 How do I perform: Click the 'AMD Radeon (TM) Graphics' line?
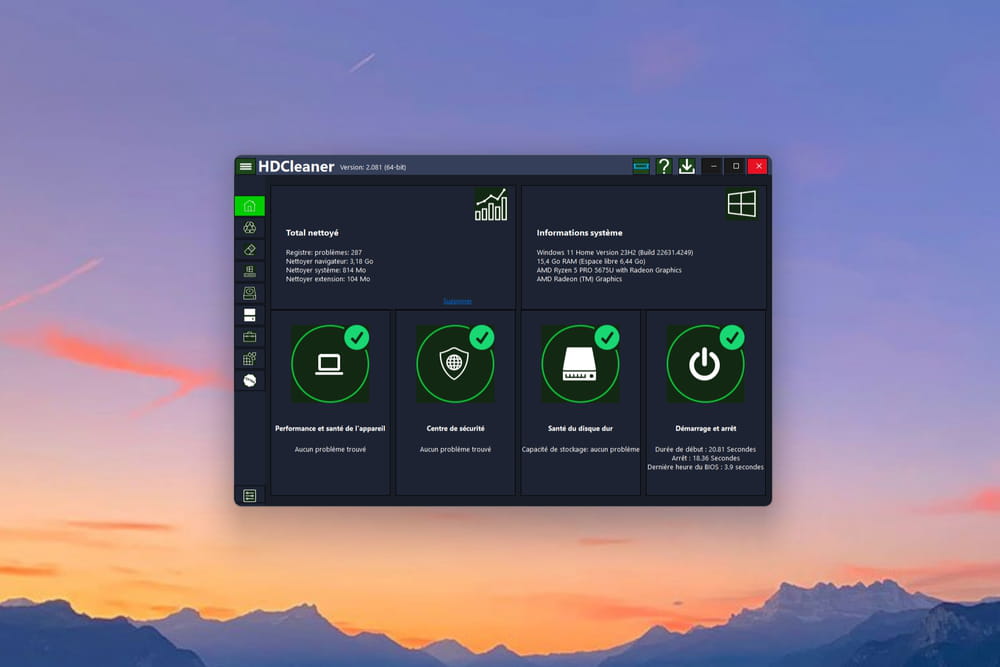(579, 279)
